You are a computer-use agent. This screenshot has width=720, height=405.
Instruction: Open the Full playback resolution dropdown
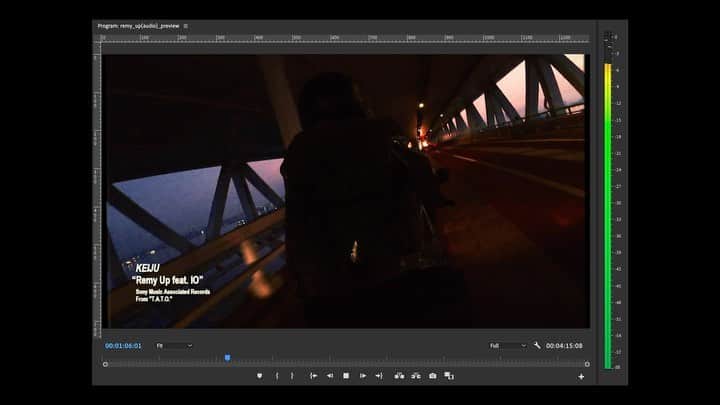point(508,346)
